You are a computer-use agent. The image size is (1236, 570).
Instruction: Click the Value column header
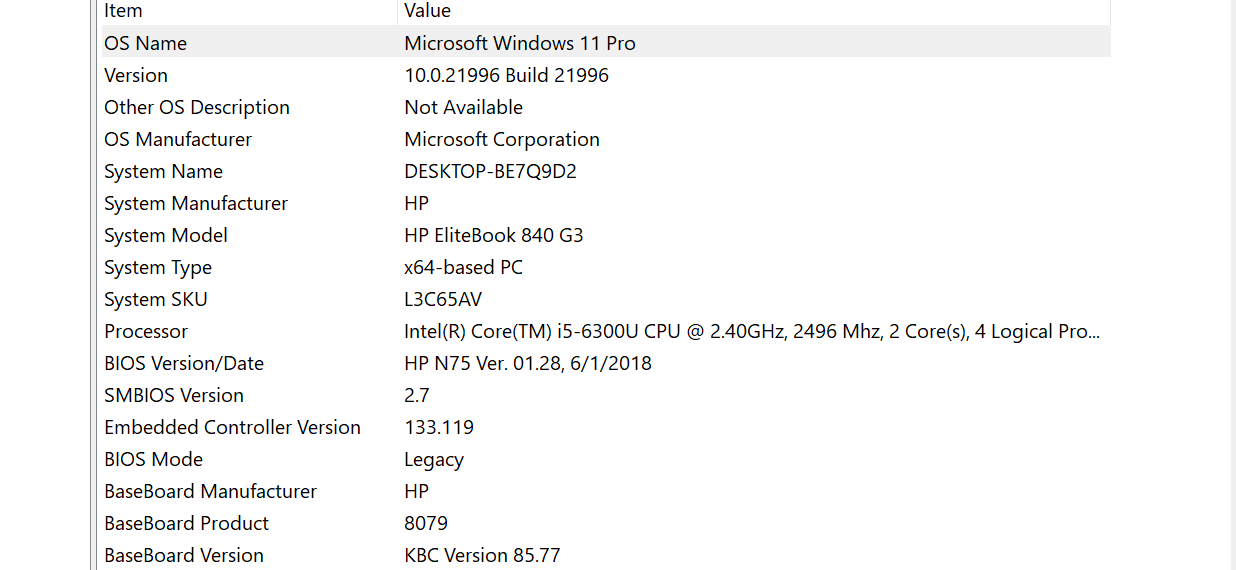427,11
